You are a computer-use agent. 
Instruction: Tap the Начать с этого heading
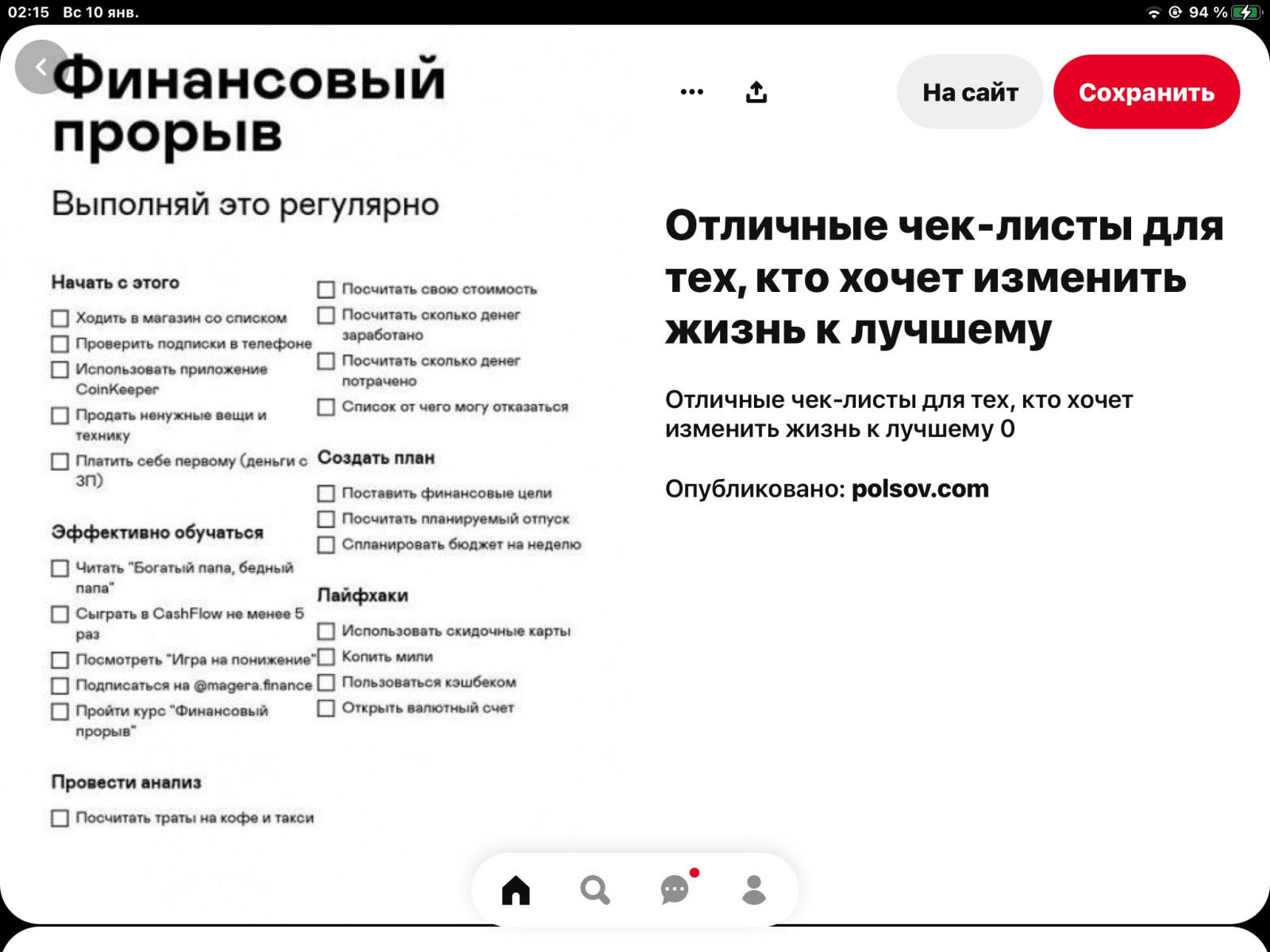tap(115, 283)
